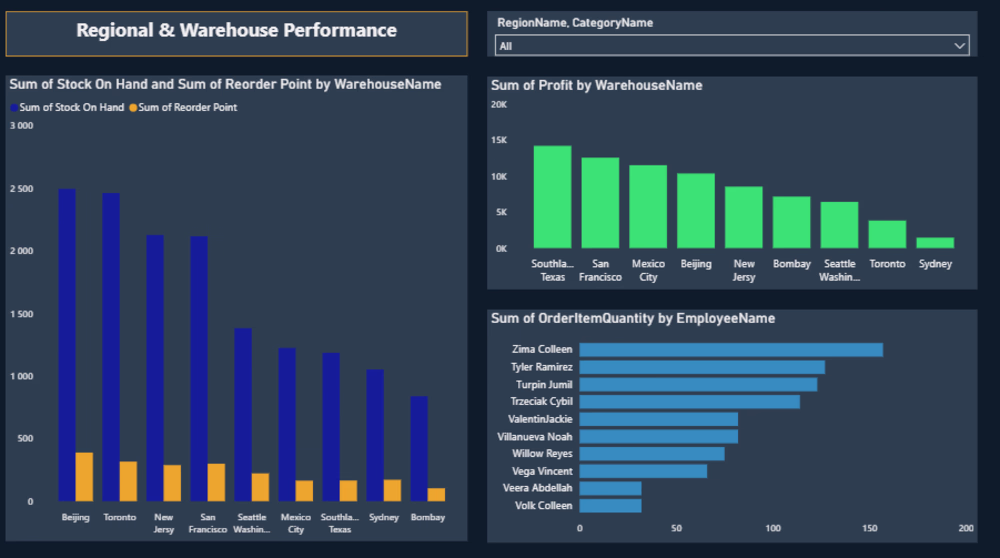Click the RegionName, CategoryName slicer header
This screenshot has height=558, width=1000.
pos(575,23)
